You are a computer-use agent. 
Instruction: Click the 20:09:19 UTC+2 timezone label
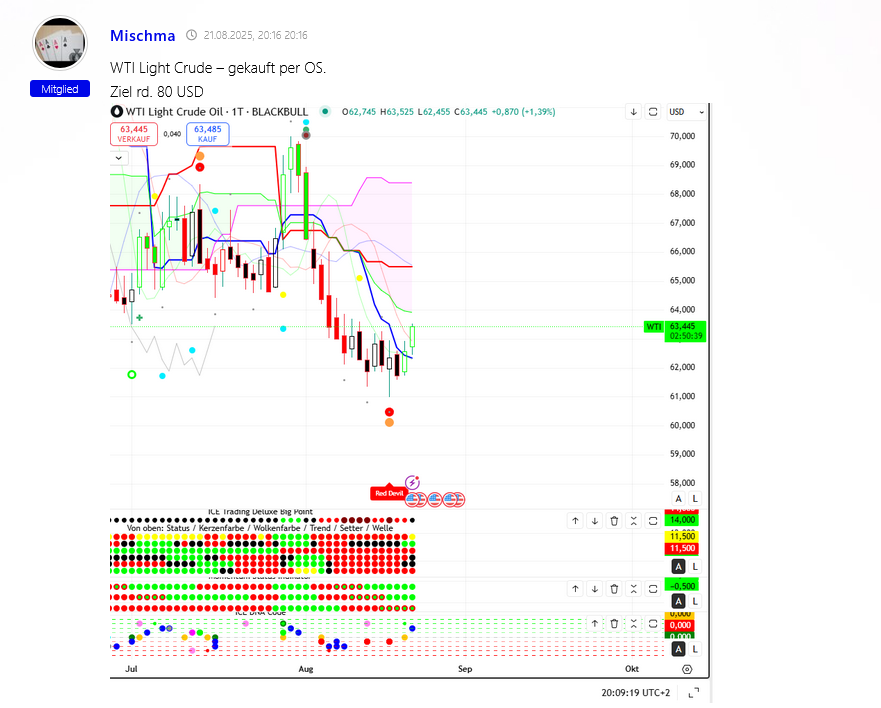[635, 692]
